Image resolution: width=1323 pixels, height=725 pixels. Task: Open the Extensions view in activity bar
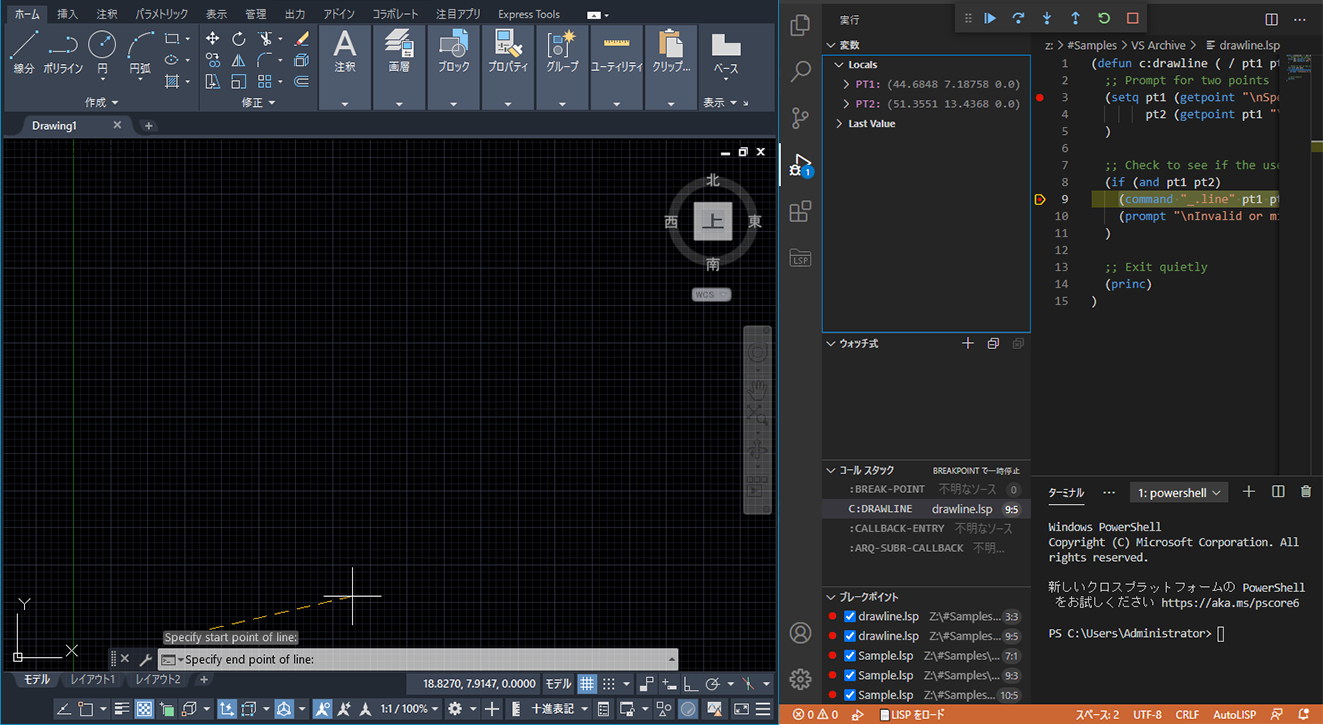pyautogui.click(x=800, y=212)
